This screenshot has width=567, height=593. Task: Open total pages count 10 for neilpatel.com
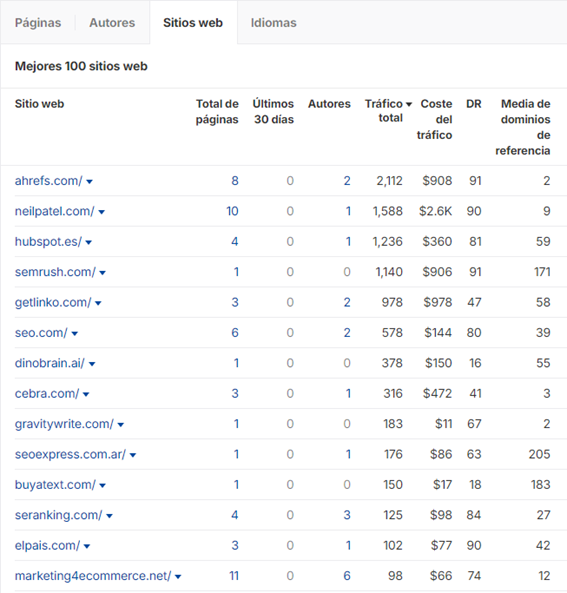232,211
